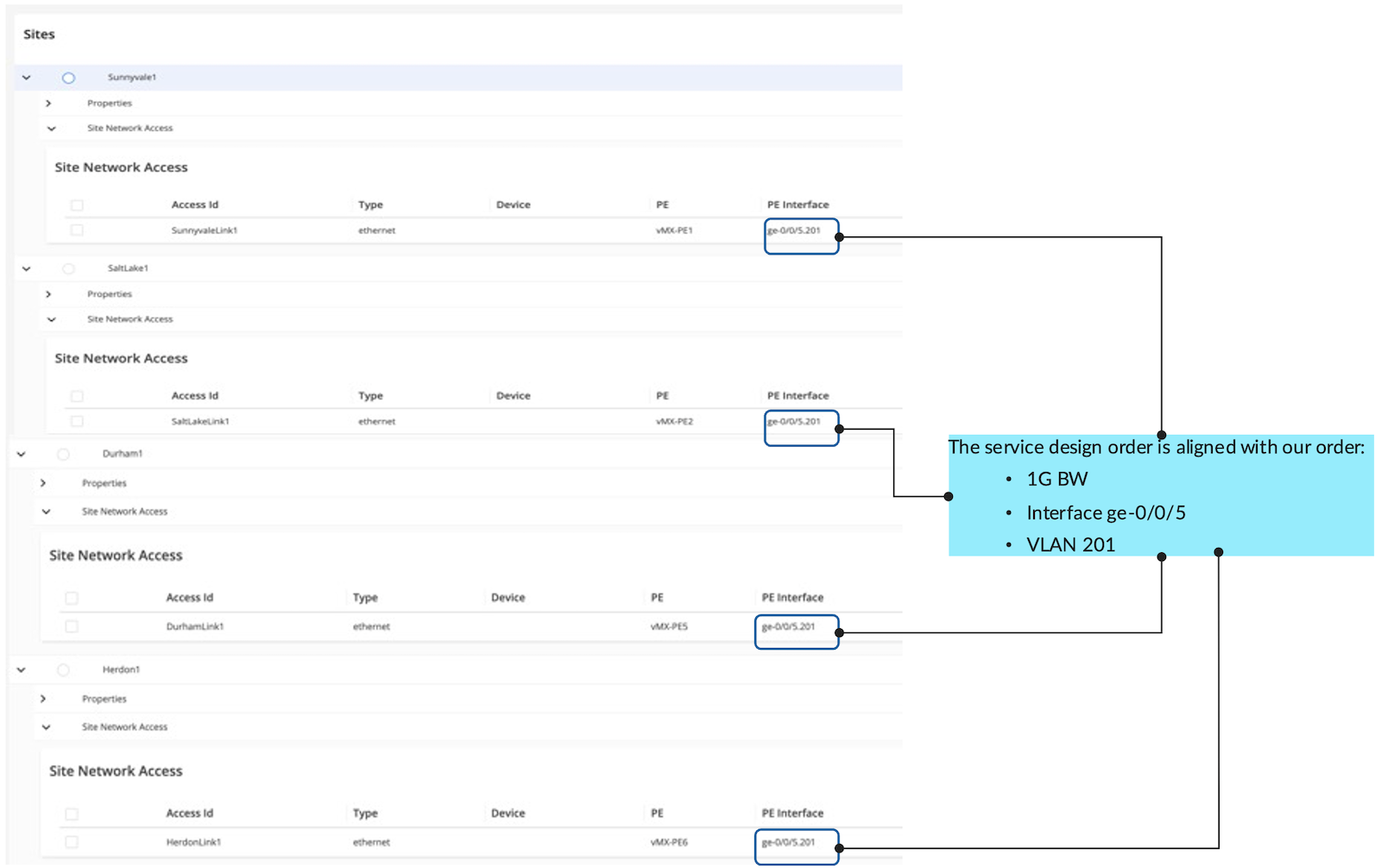Expand Properties under Herdon1
Viewport: 1381px width, 868px height.
pos(43,699)
